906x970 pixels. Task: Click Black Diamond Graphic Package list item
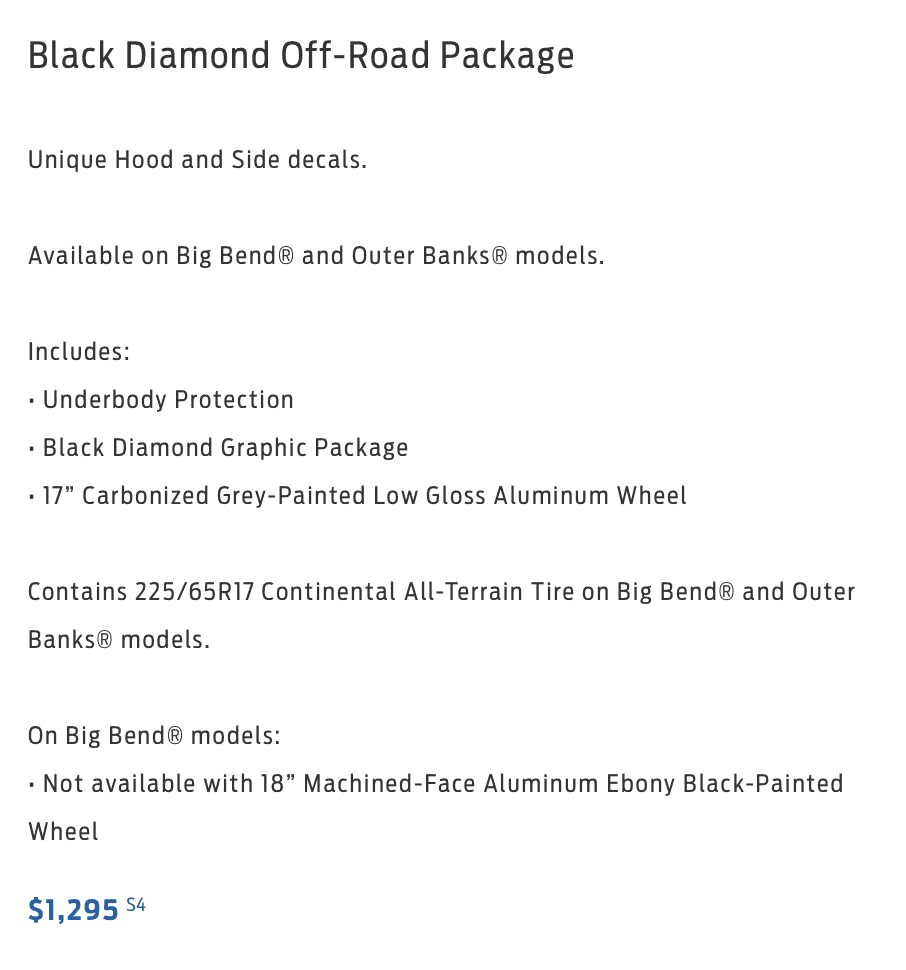tap(225, 448)
